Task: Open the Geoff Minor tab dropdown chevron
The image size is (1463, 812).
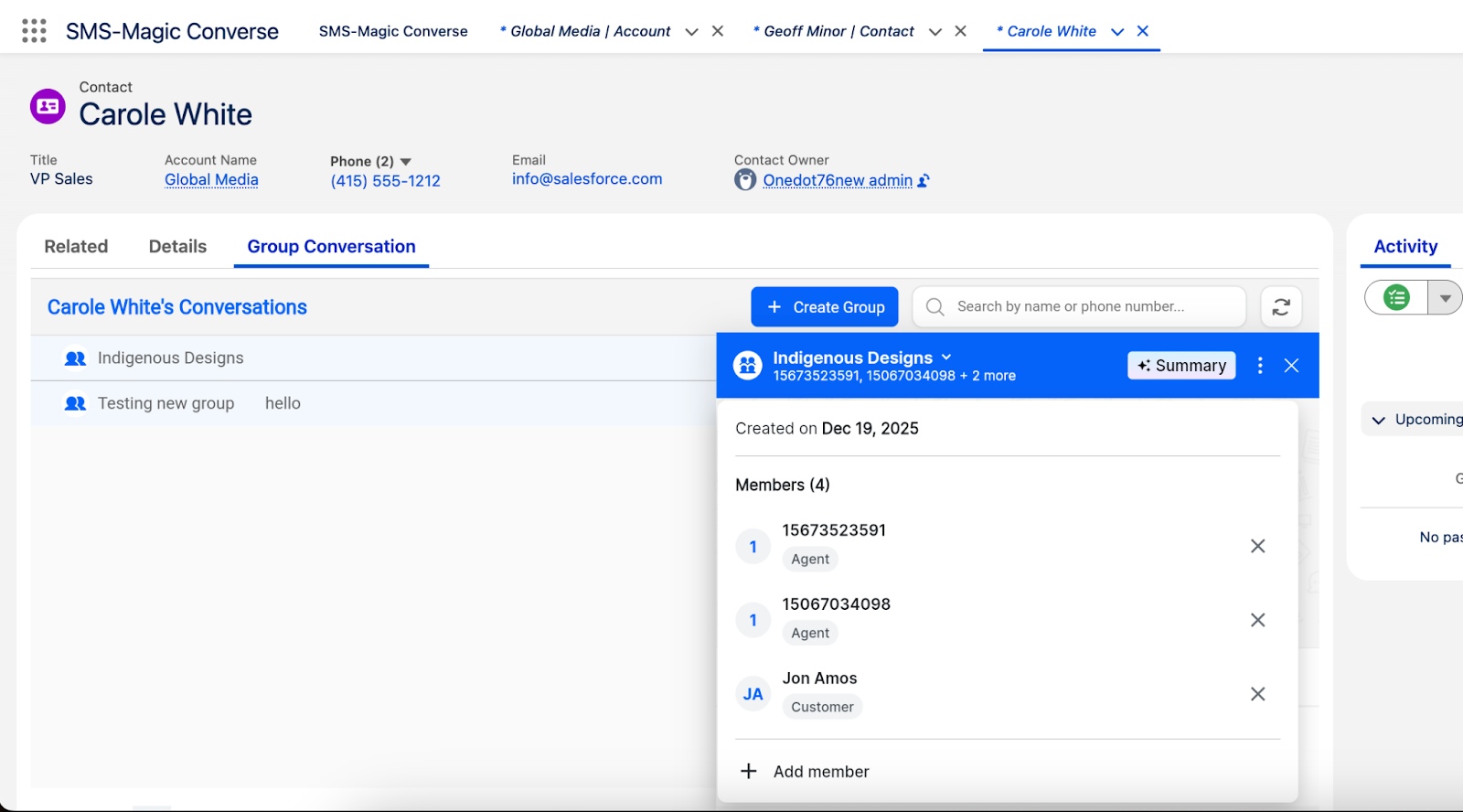Action: 934,32
